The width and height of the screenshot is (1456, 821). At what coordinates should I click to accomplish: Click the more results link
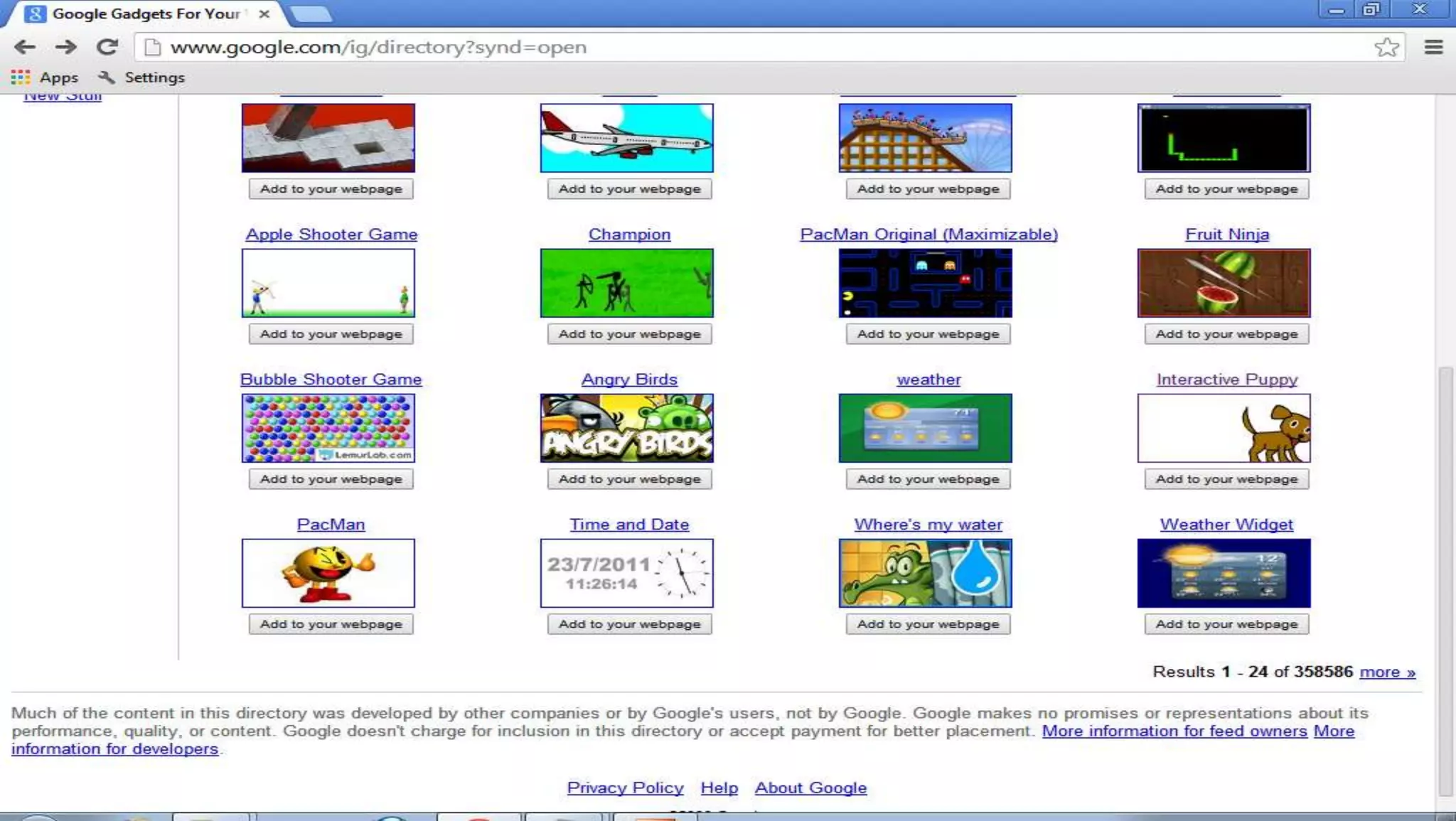(x=1387, y=672)
